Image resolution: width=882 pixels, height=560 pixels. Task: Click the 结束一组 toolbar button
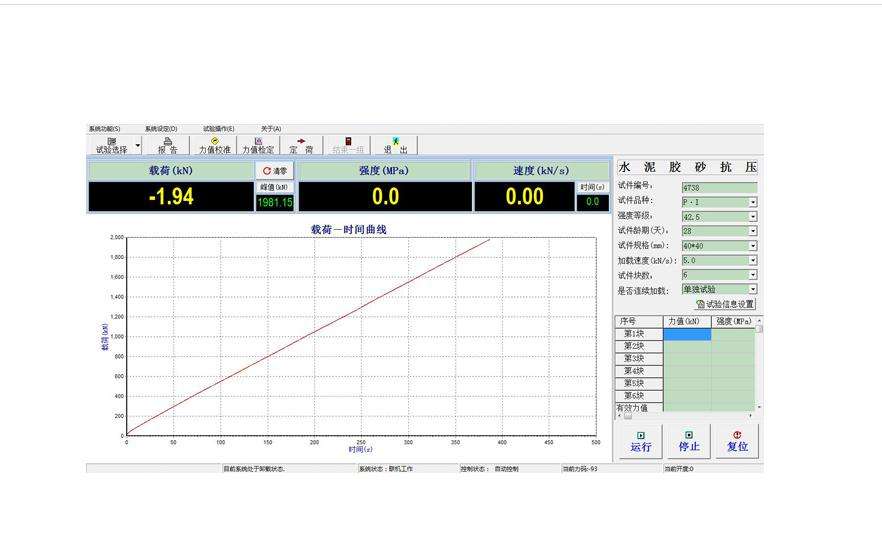(x=348, y=146)
